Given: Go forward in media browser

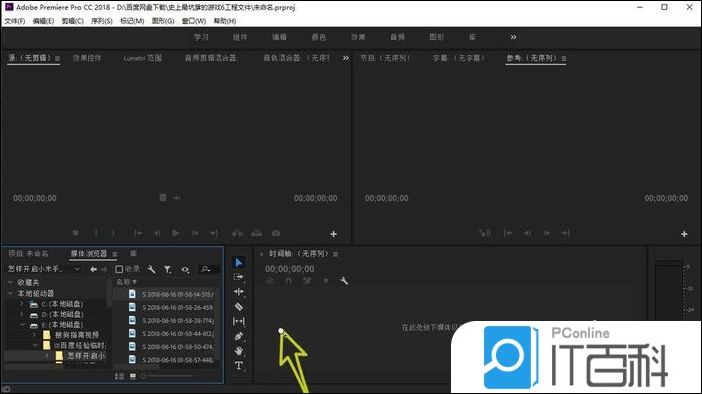Looking at the screenshot, I should tap(104, 269).
